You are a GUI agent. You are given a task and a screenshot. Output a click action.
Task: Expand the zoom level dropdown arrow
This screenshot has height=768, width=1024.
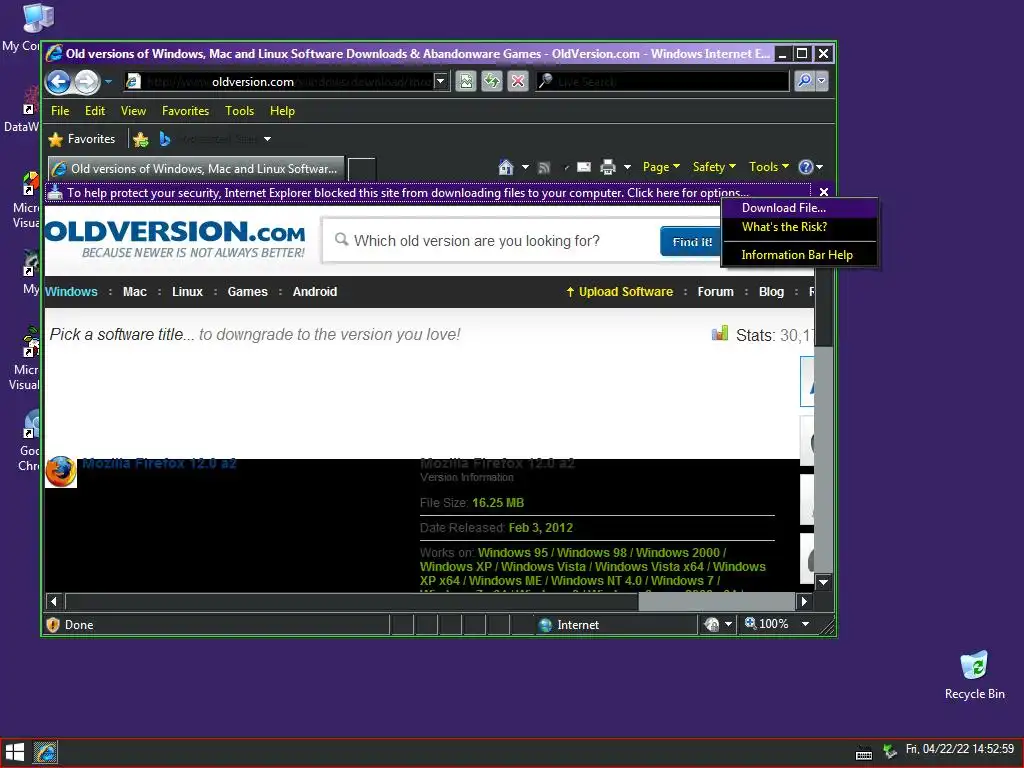coord(806,624)
